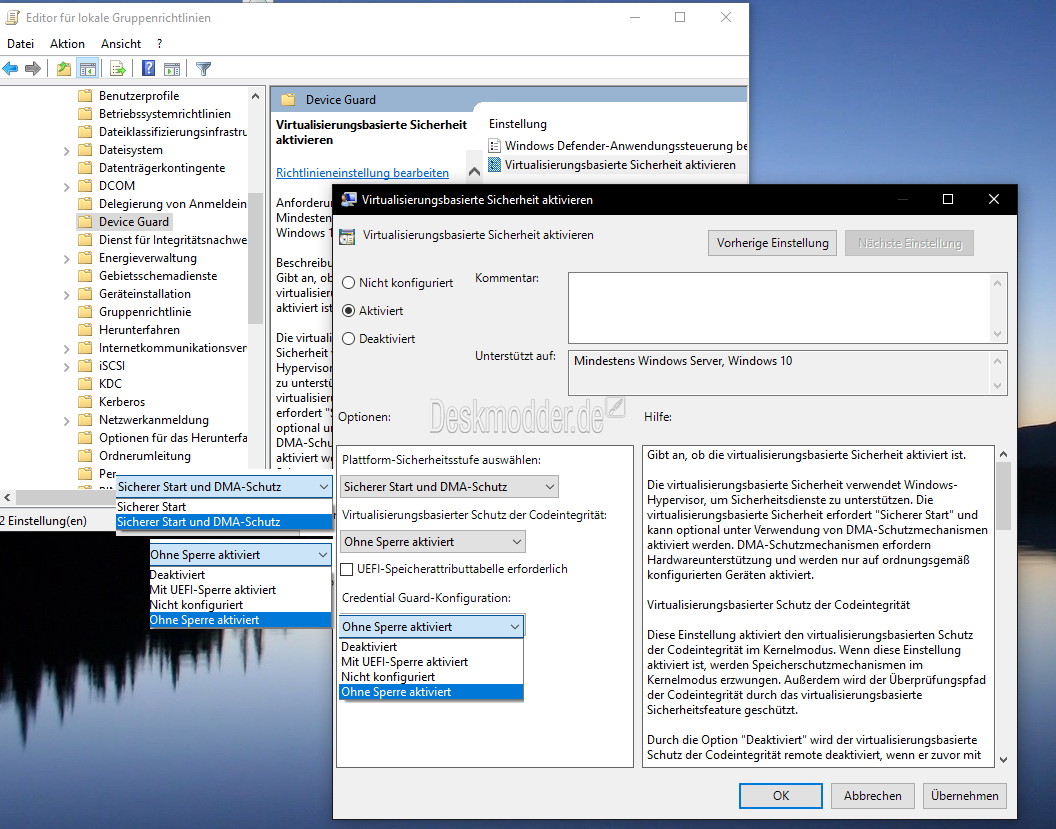Click the folder Up One Level icon
Viewport: 1056px width, 829px height.
coord(64,68)
